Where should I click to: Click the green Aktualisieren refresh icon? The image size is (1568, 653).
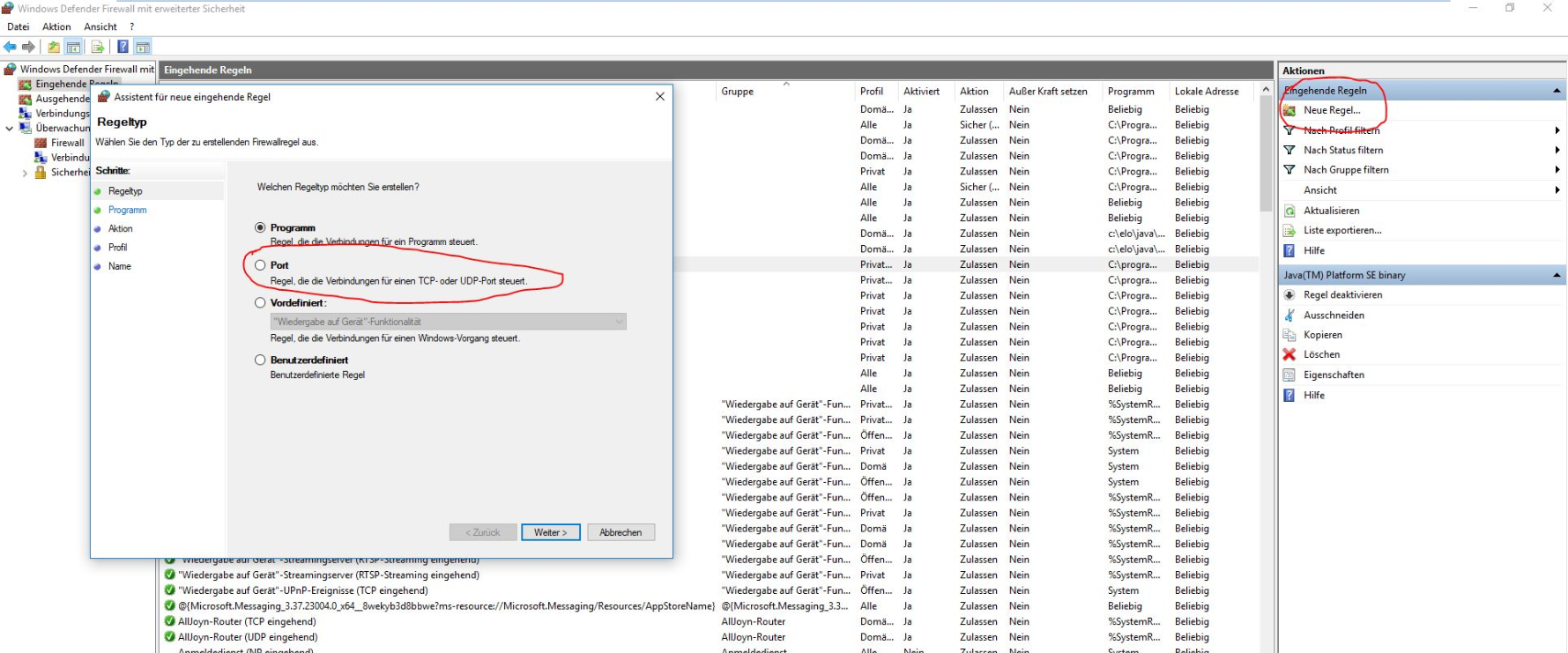click(x=1289, y=211)
